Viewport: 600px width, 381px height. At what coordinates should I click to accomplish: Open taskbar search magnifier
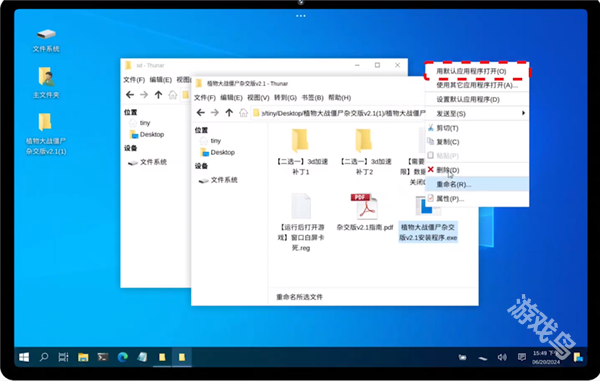[44, 357]
